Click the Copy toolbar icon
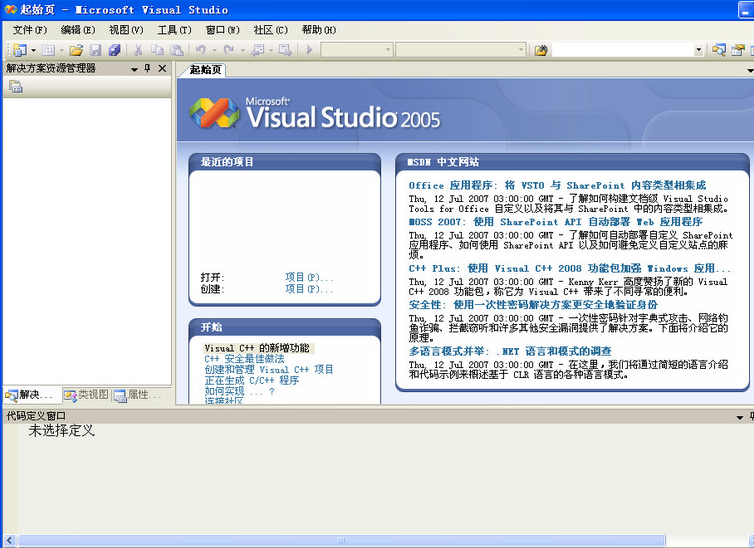This screenshot has height=548, width=754. click(x=157, y=50)
